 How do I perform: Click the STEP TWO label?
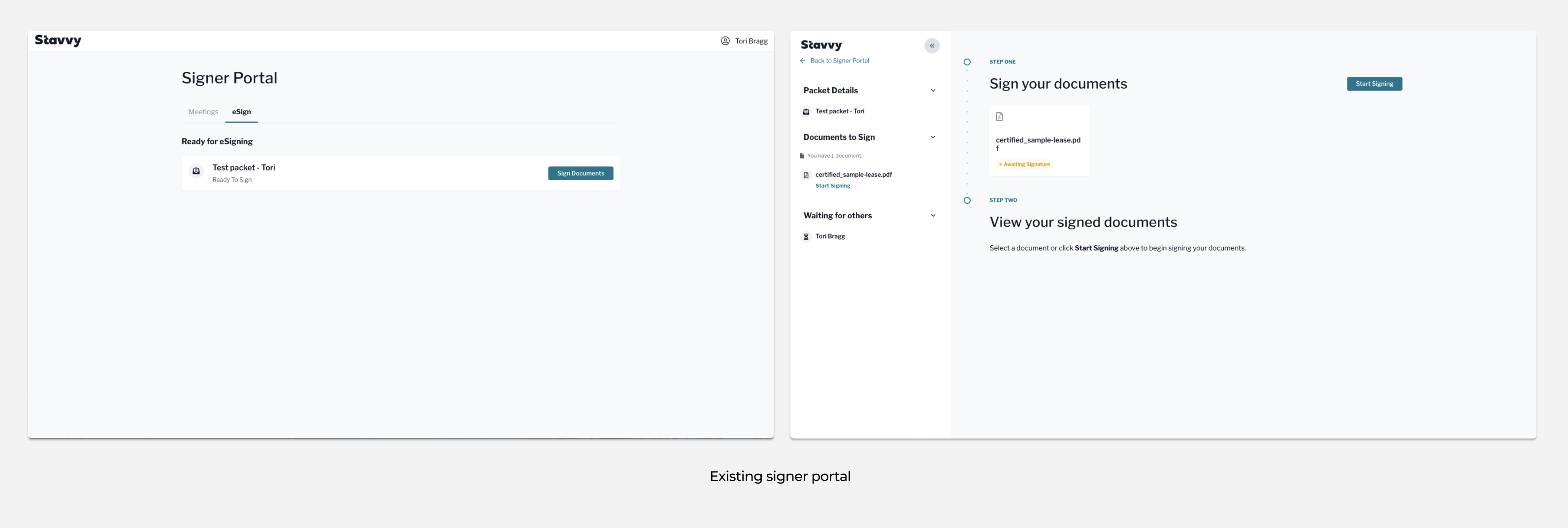pos(1003,200)
